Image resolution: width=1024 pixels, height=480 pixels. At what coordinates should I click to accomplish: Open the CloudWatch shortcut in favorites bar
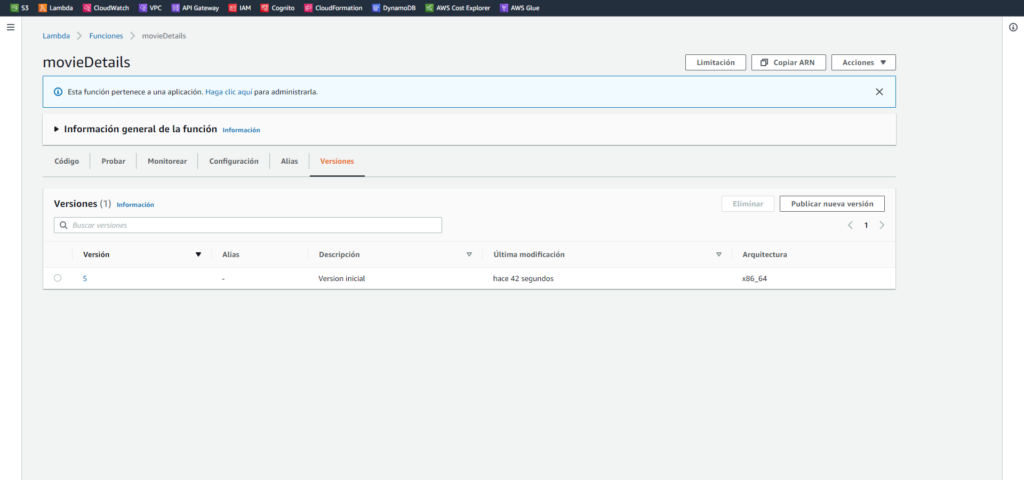click(x=88, y=7)
